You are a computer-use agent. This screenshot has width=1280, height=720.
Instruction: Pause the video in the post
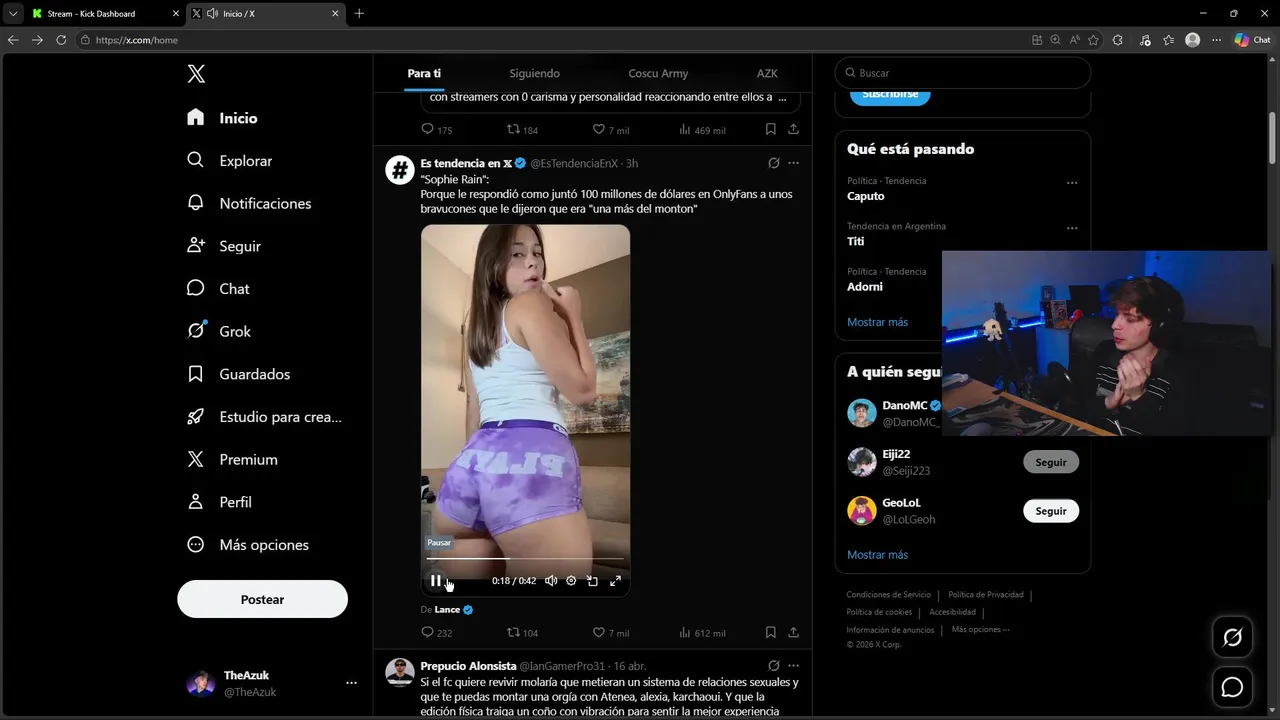(x=436, y=581)
